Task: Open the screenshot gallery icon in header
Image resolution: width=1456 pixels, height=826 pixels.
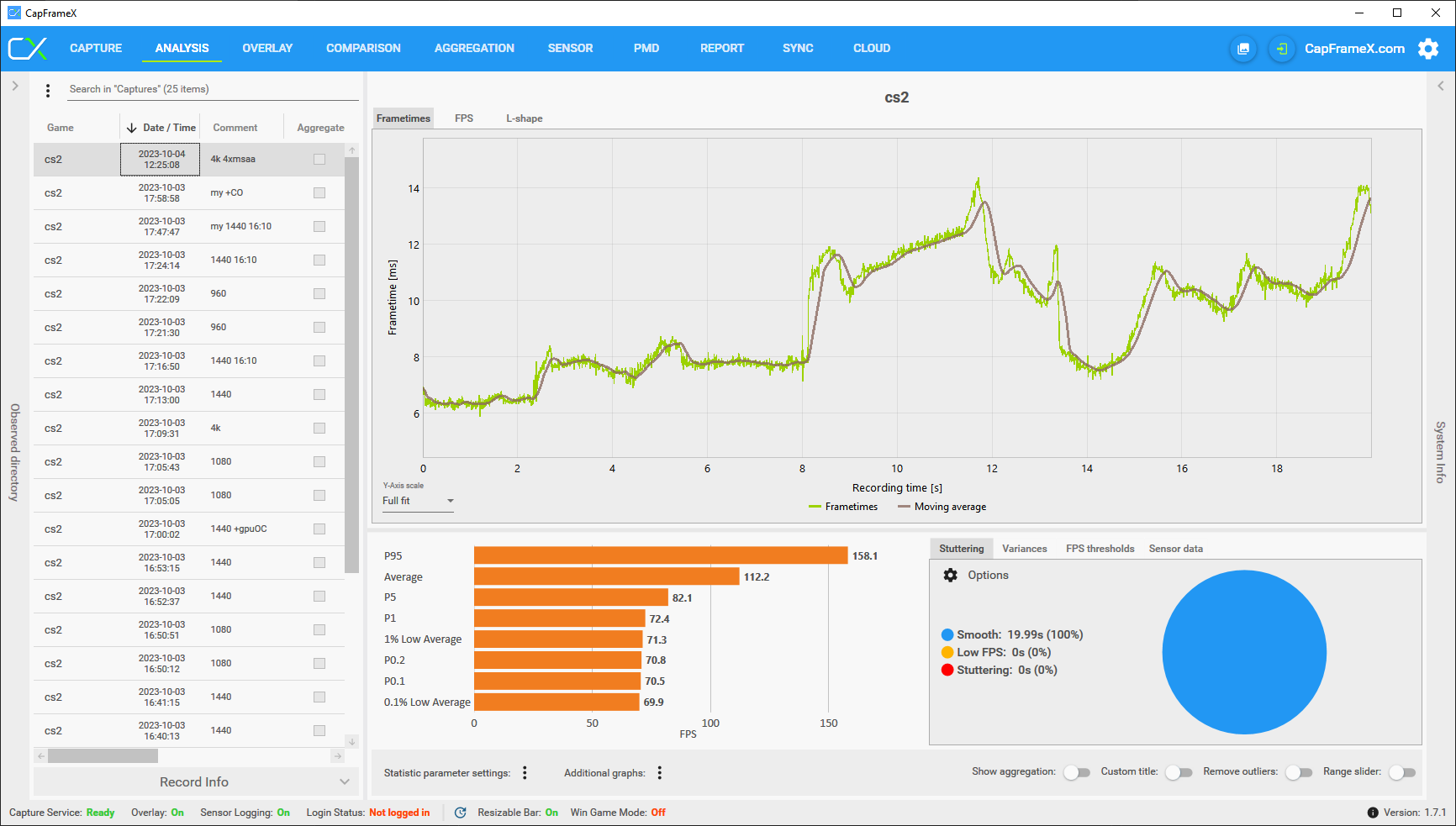Action: (1243, 49)
